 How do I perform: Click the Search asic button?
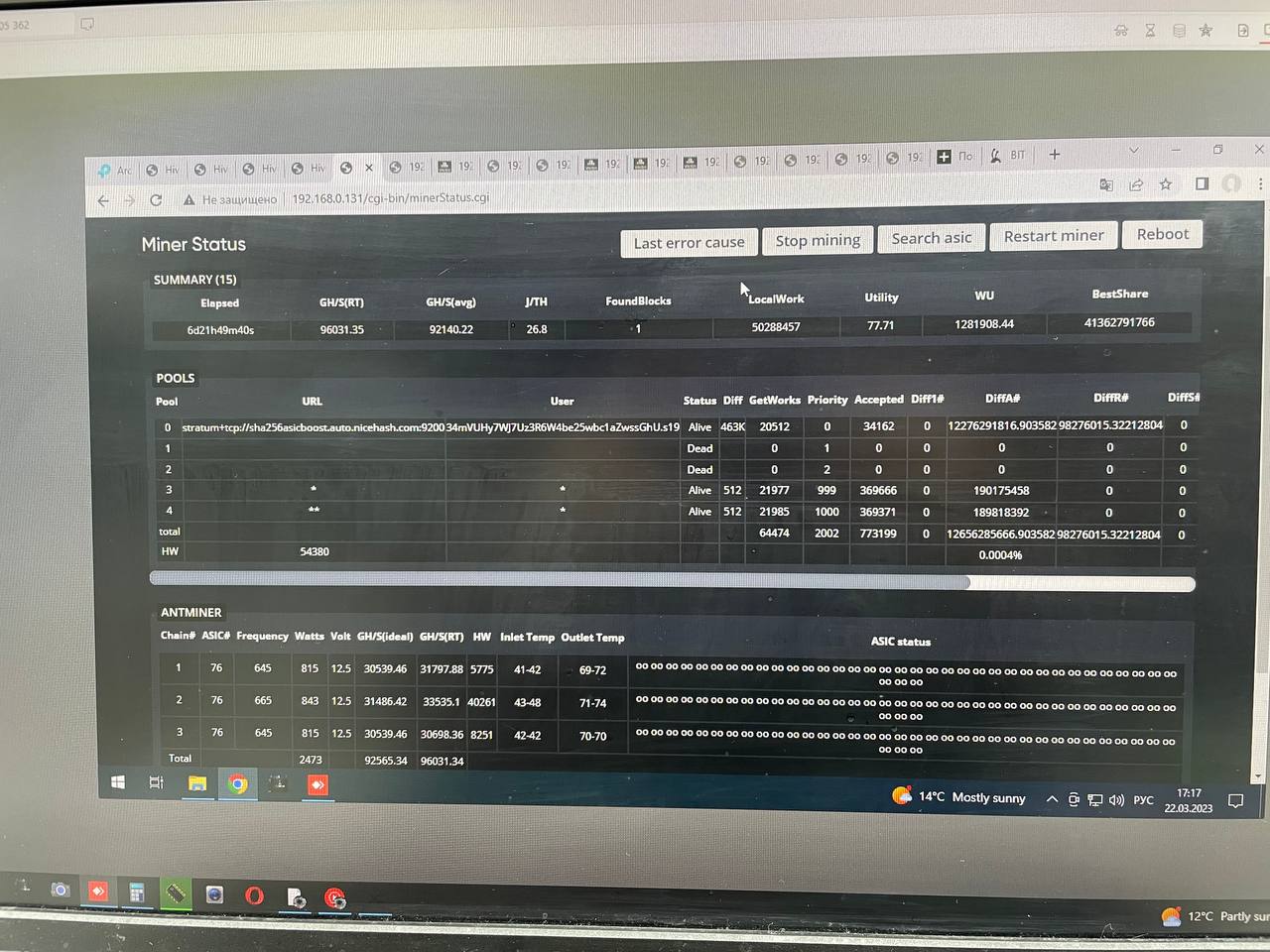[932, 238]
